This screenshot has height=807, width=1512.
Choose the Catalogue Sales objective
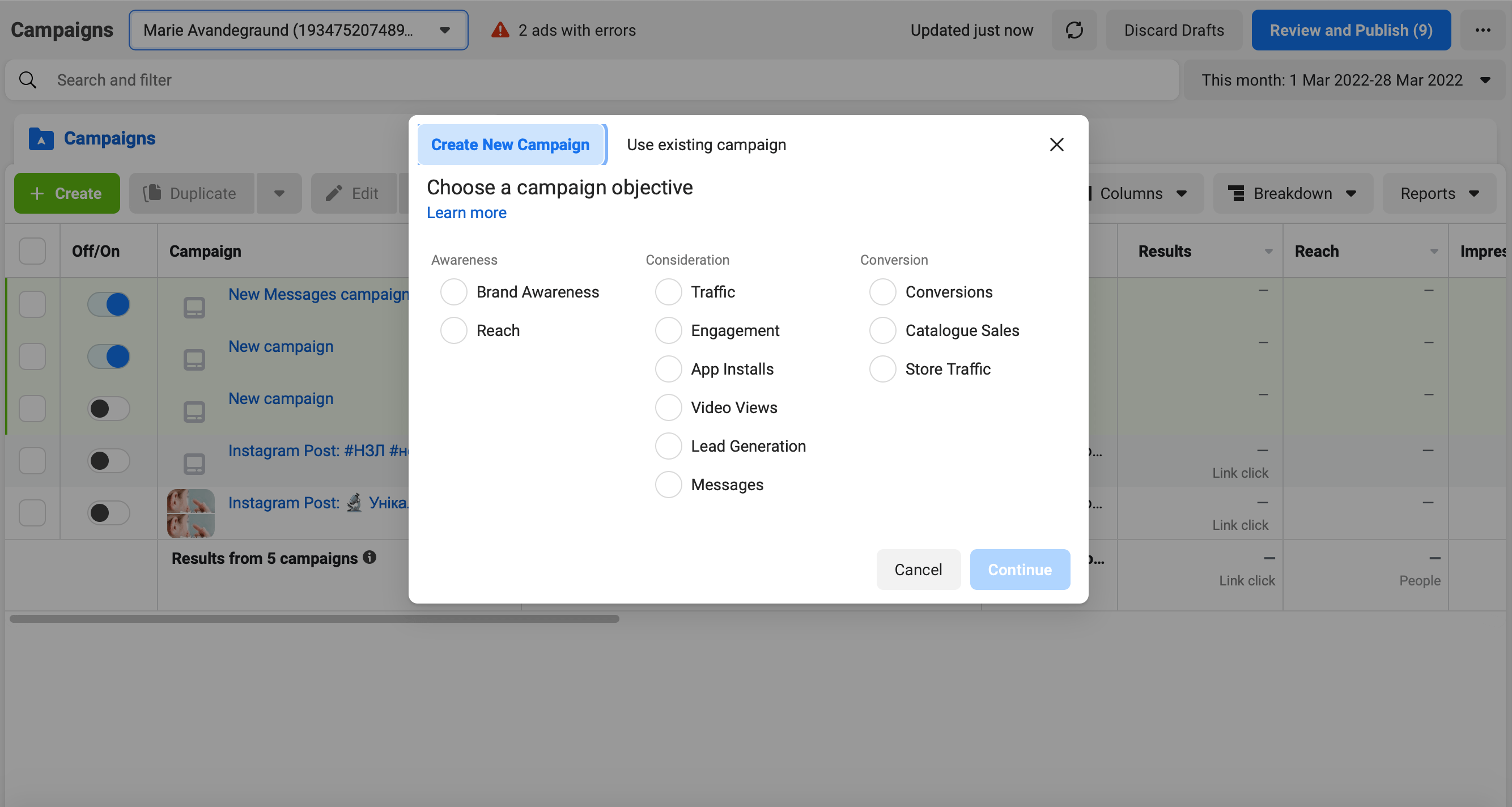(x=883, y=330)
